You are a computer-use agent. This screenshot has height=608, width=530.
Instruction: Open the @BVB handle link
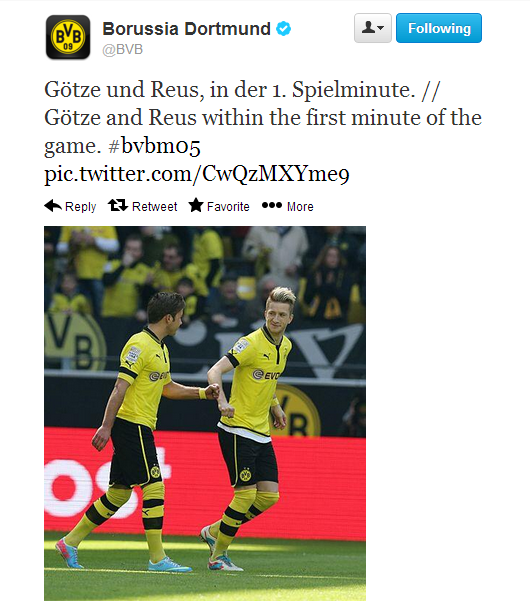point(123,50)
